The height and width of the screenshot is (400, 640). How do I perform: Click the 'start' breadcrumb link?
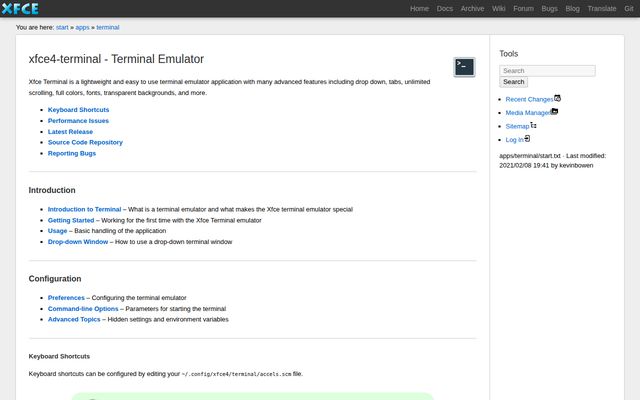[x=62, y=27]
